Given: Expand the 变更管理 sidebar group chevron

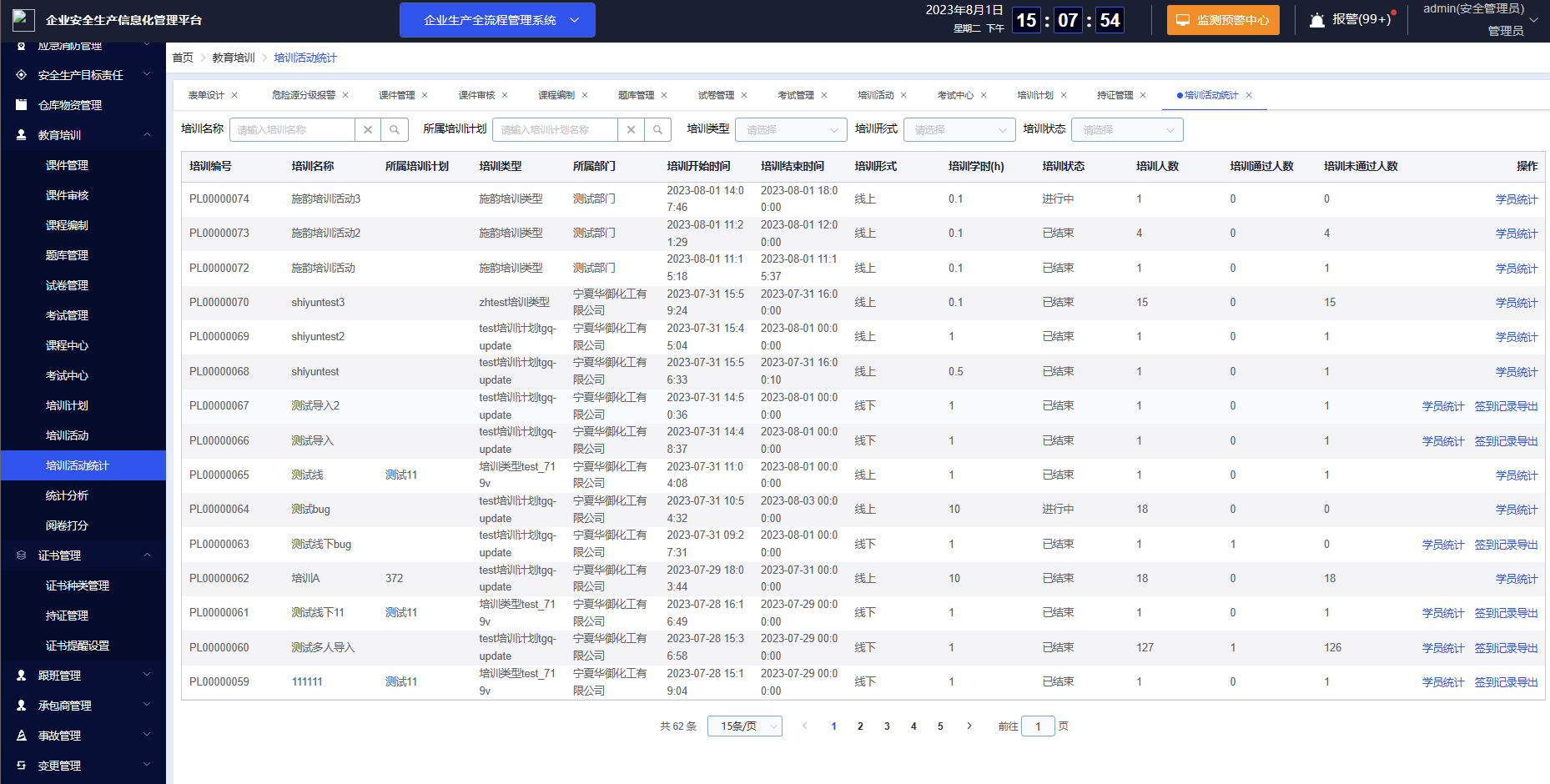Looking at the screenshot, I should tap(147, 766).
